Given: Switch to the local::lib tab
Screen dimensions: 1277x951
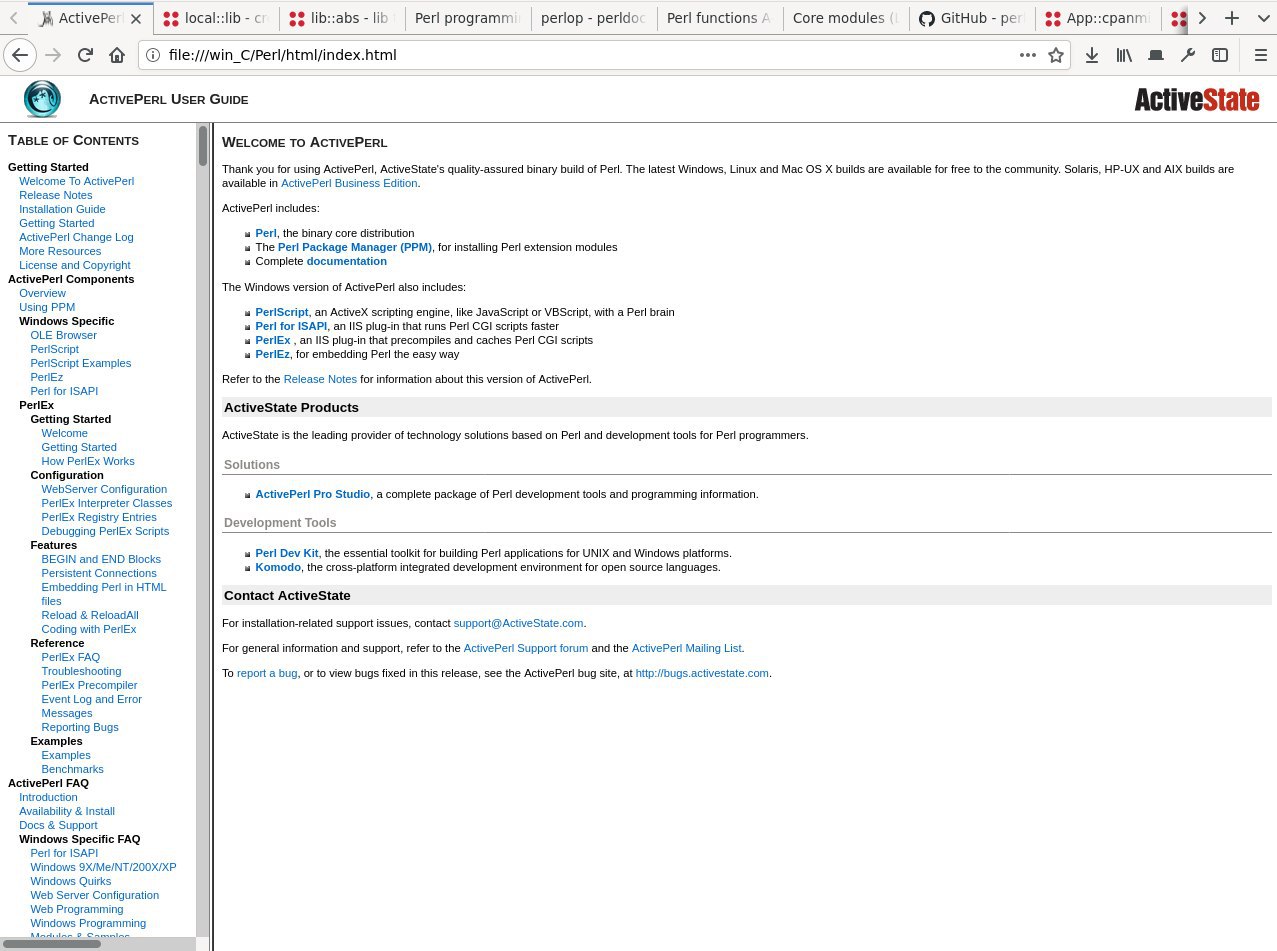Looking at the screenshot, I should [217, 18].
